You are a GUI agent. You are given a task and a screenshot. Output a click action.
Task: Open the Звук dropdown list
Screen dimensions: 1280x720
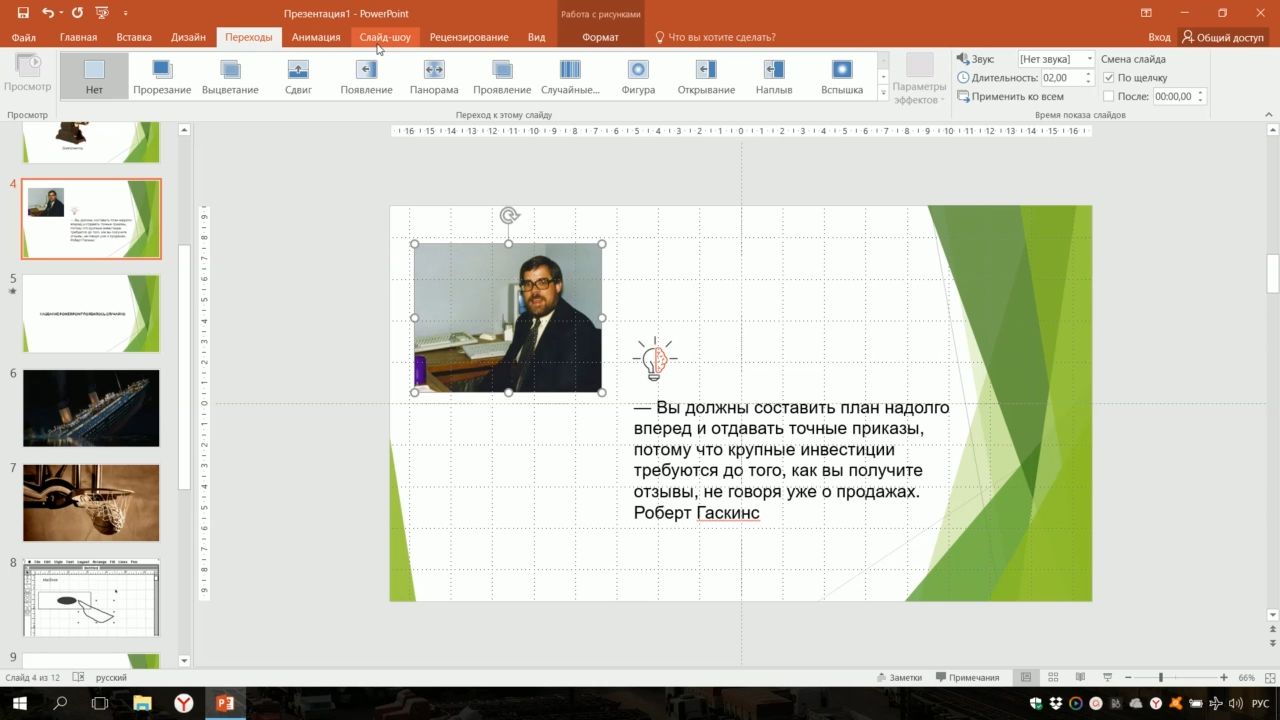coord(1089,59)
